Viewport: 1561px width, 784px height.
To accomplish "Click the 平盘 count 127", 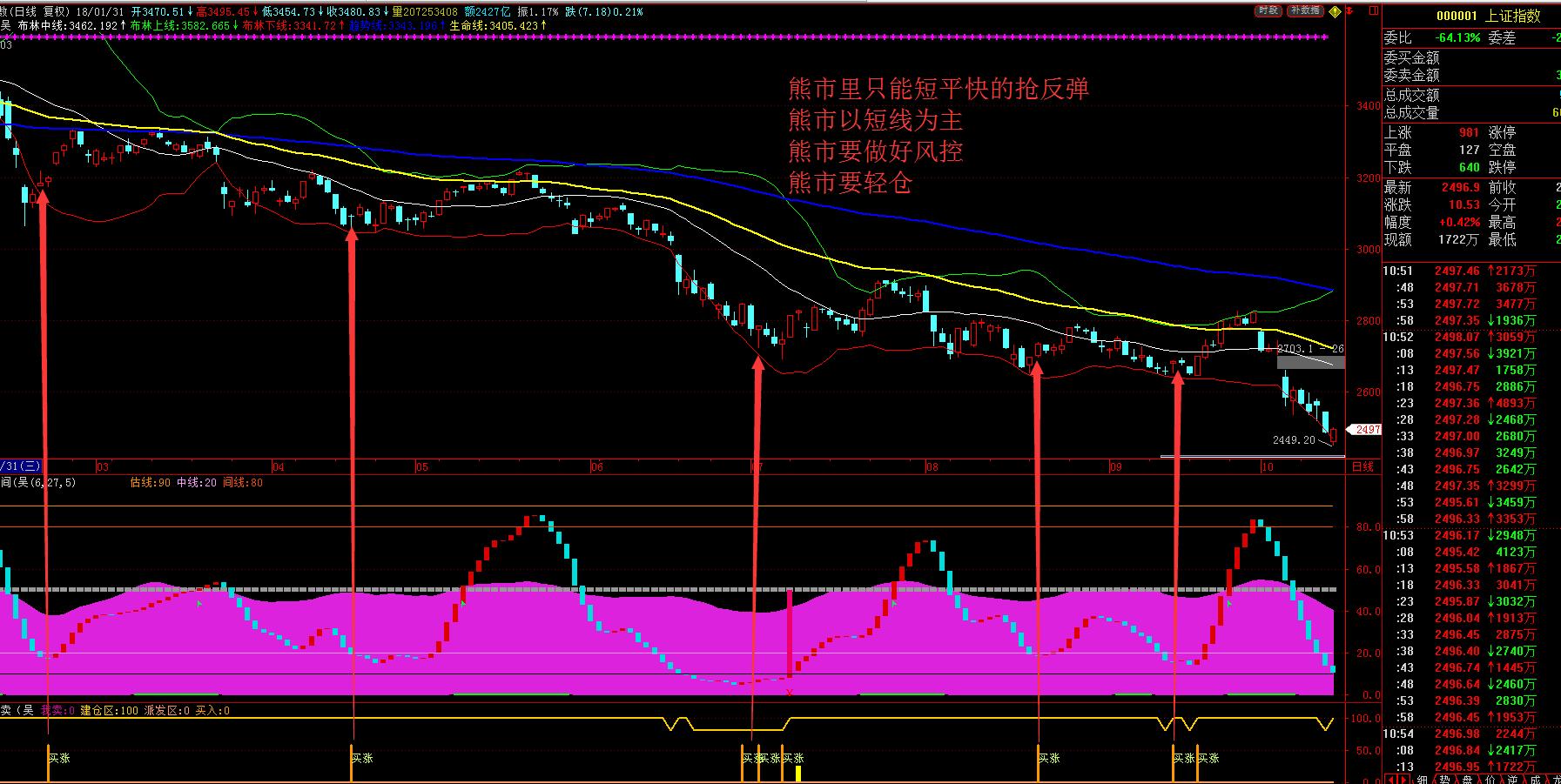I will click(1469, 150).
